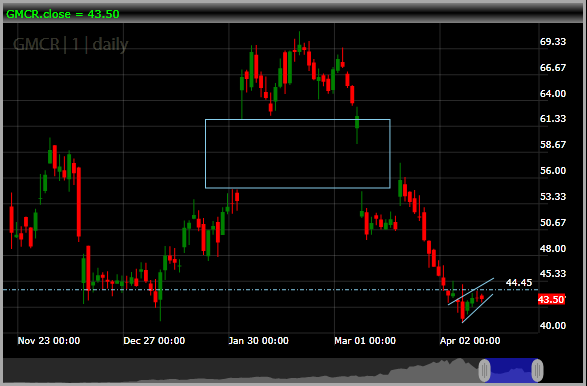Click the GMCR.close = 43.50 header text
587x386 pixels.
pos(63,14)
